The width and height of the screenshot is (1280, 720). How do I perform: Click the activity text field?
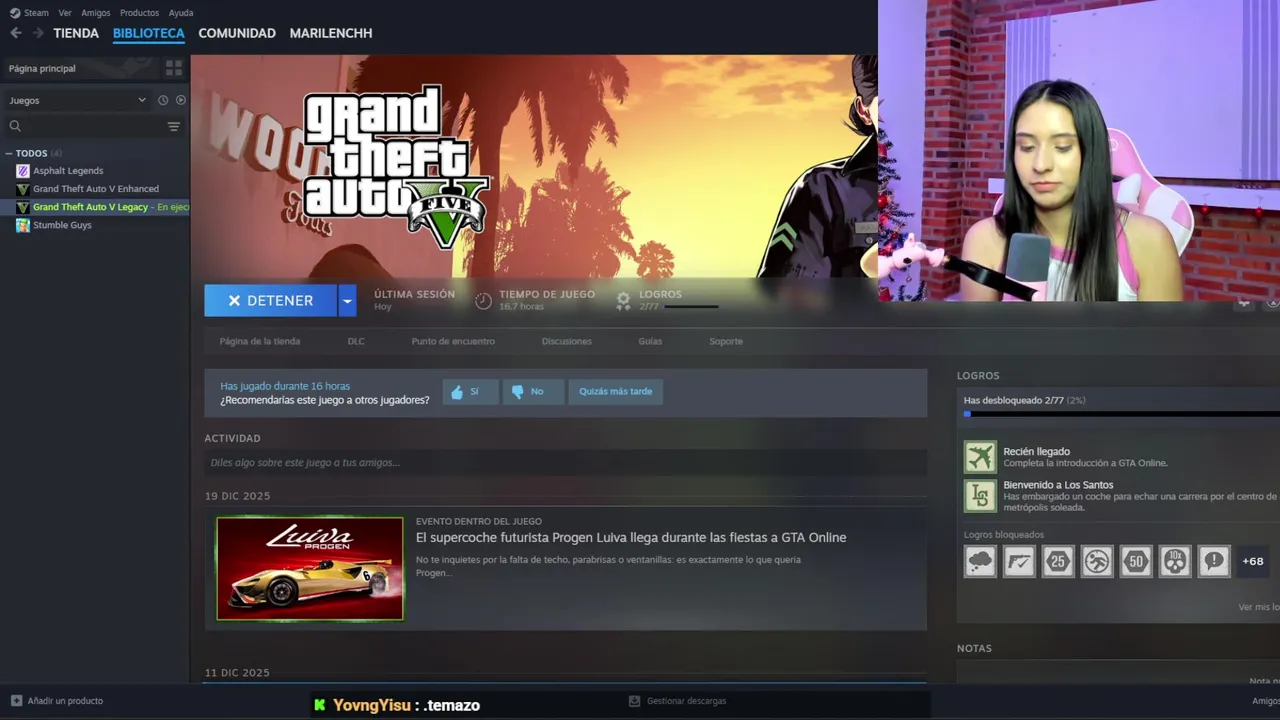[x=565, y=462]
